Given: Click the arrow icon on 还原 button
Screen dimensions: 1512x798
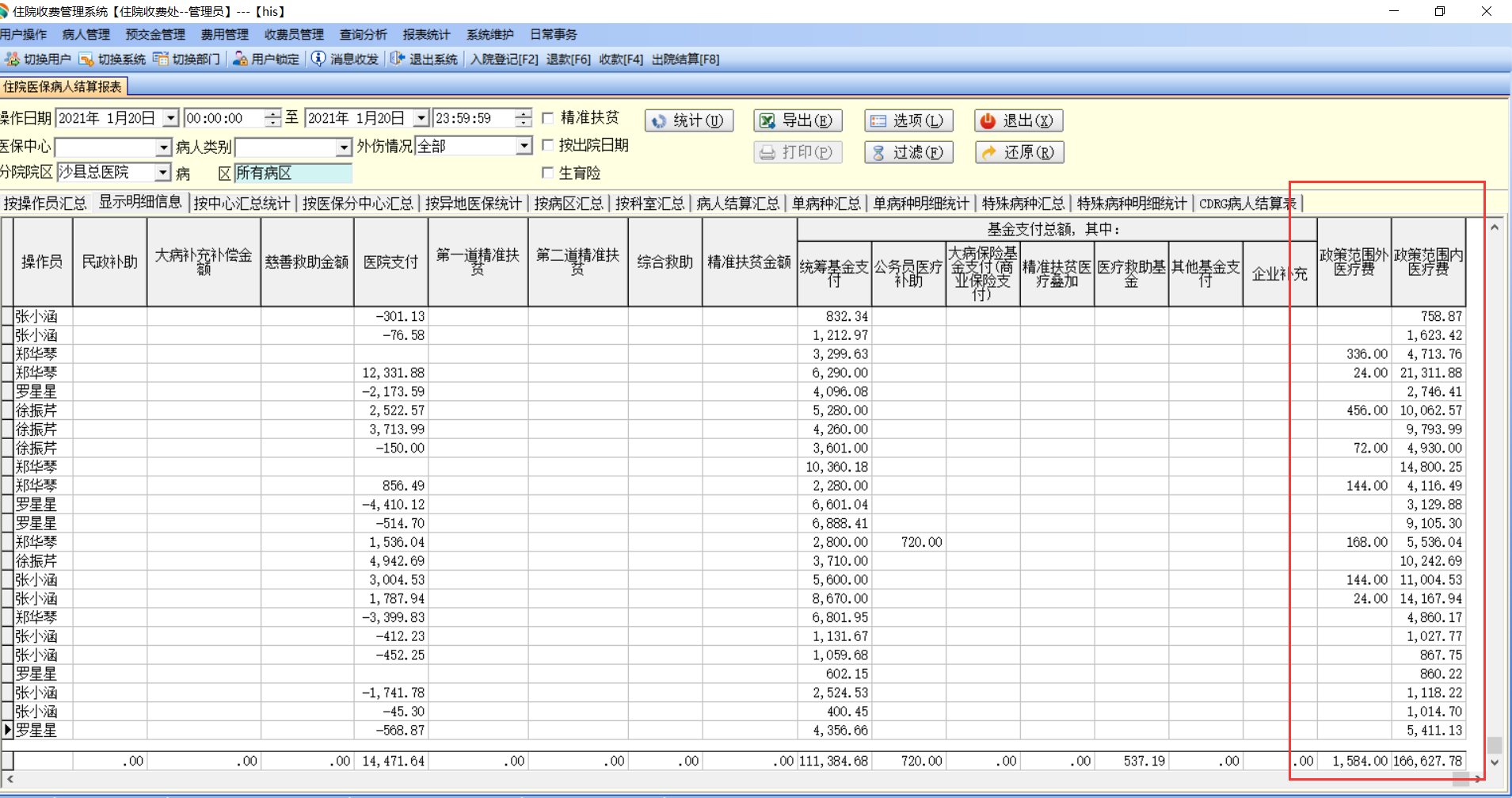Looking at the screenshot, I should tap(989, 152).
